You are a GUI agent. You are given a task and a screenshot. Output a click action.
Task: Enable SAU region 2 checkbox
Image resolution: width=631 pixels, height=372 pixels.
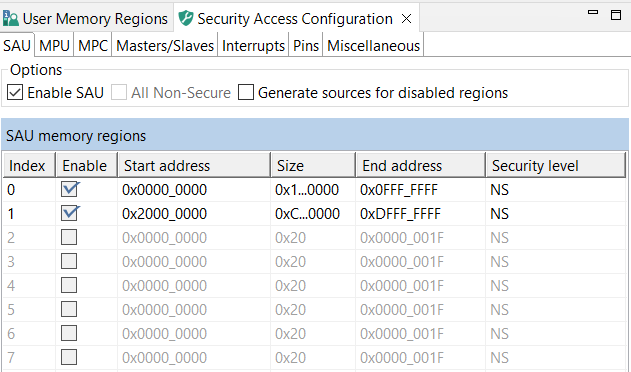(69, 237)
